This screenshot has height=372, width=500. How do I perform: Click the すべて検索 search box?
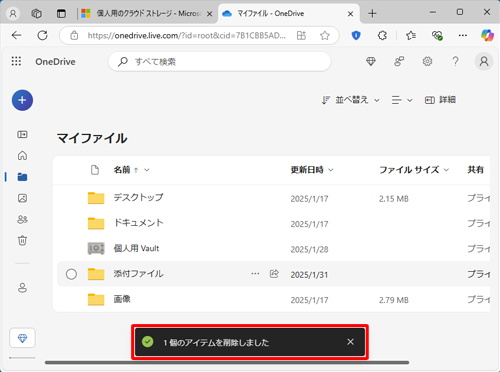click(x=220, y=62)
